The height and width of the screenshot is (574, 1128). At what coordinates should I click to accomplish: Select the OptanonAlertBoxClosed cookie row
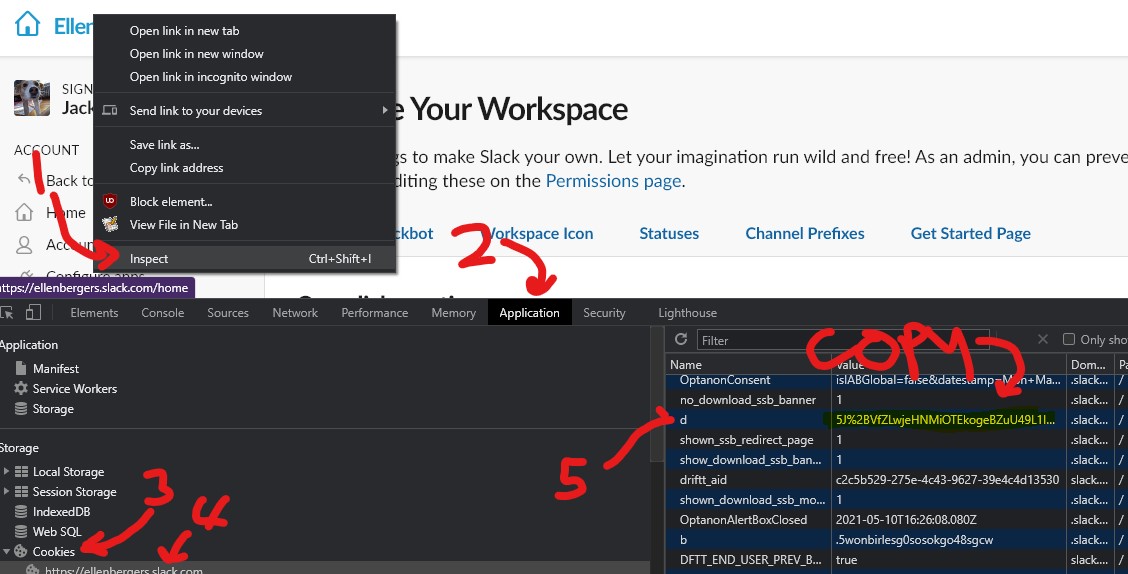pyautogui.click(x=896, y=519)
